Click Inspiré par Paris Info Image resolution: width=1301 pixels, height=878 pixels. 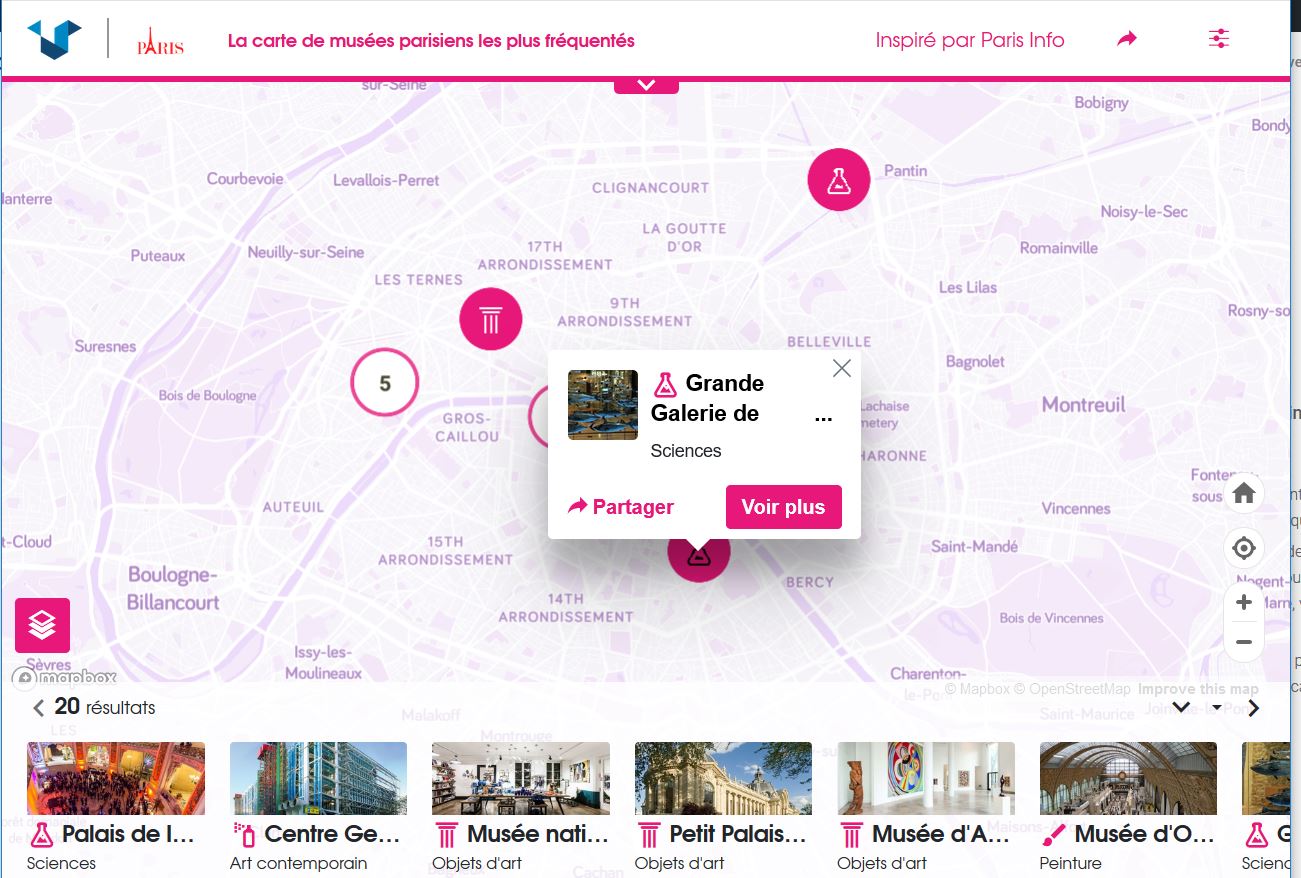point(969,40)
